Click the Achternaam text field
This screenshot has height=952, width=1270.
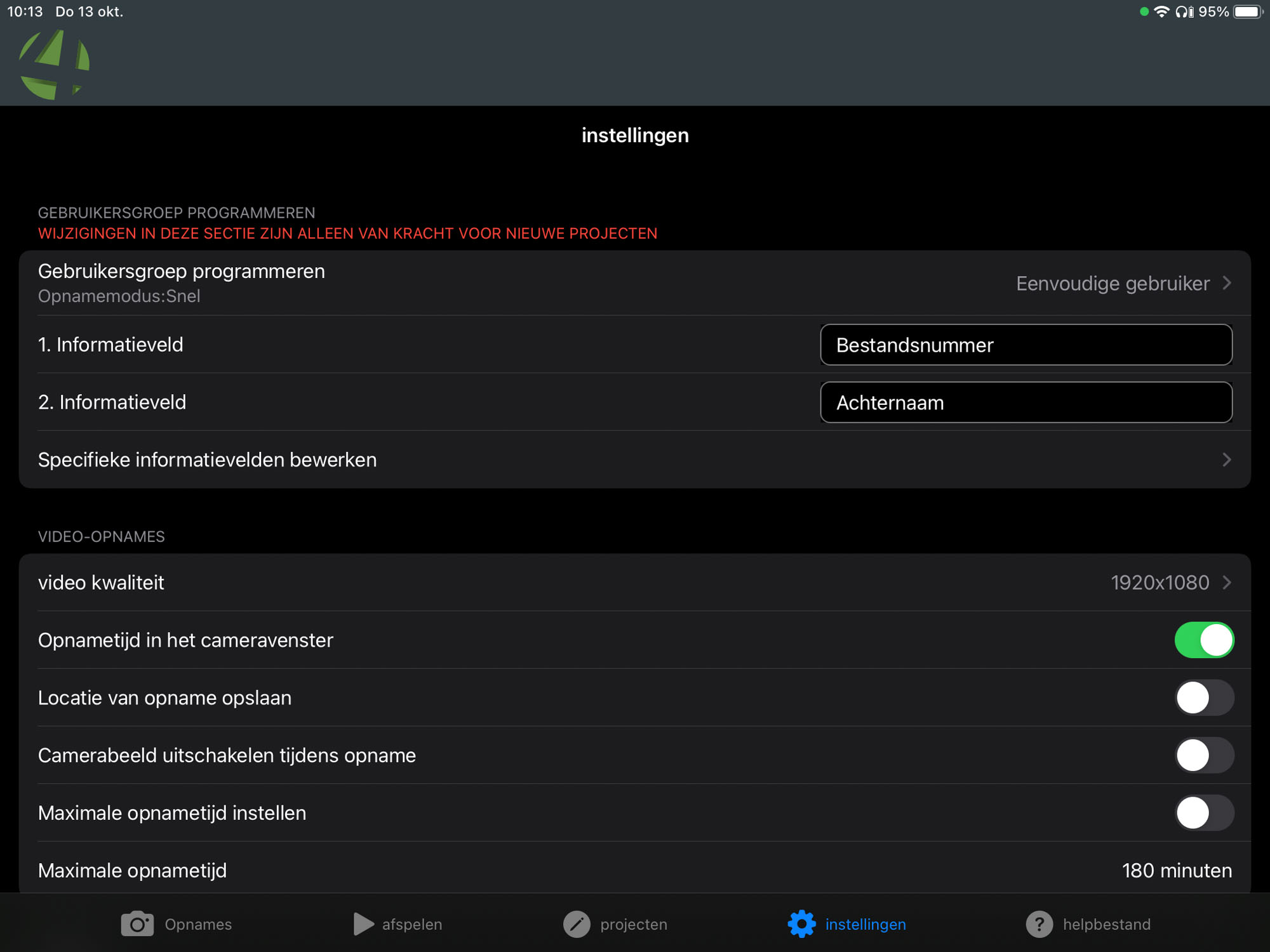(1026, 402)
